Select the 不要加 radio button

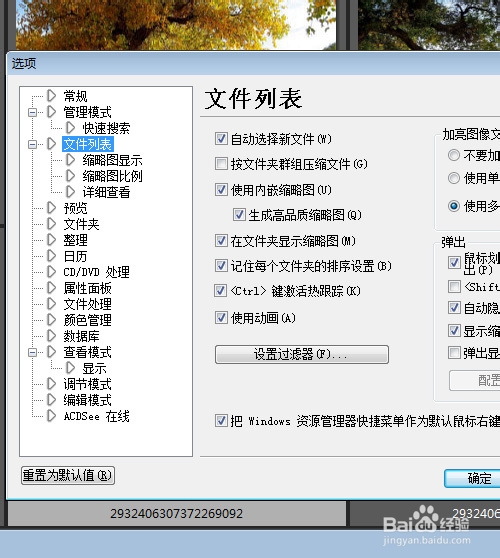(x=454, y=155)
